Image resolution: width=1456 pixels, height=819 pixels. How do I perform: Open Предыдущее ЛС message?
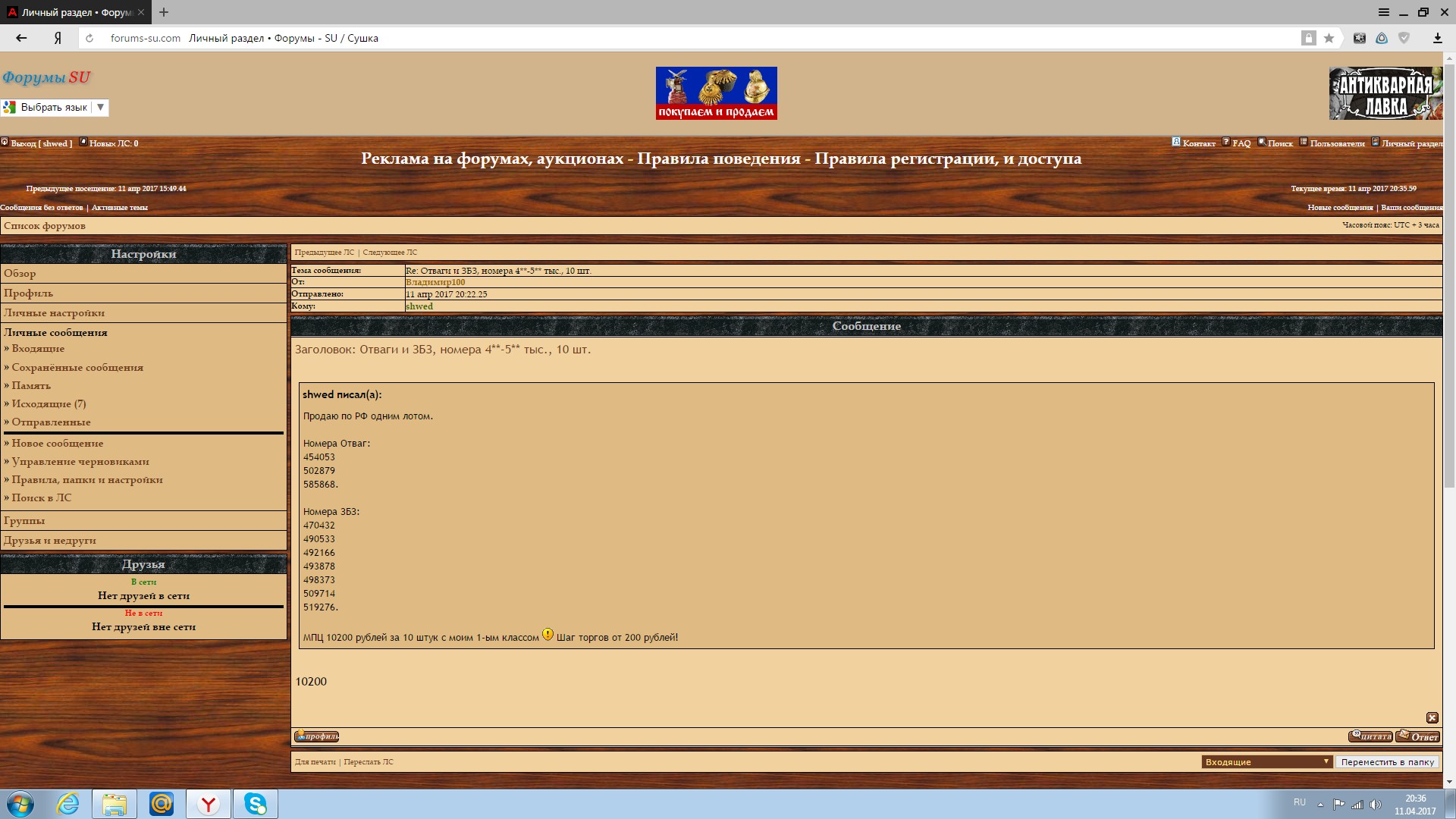point(325,253)
